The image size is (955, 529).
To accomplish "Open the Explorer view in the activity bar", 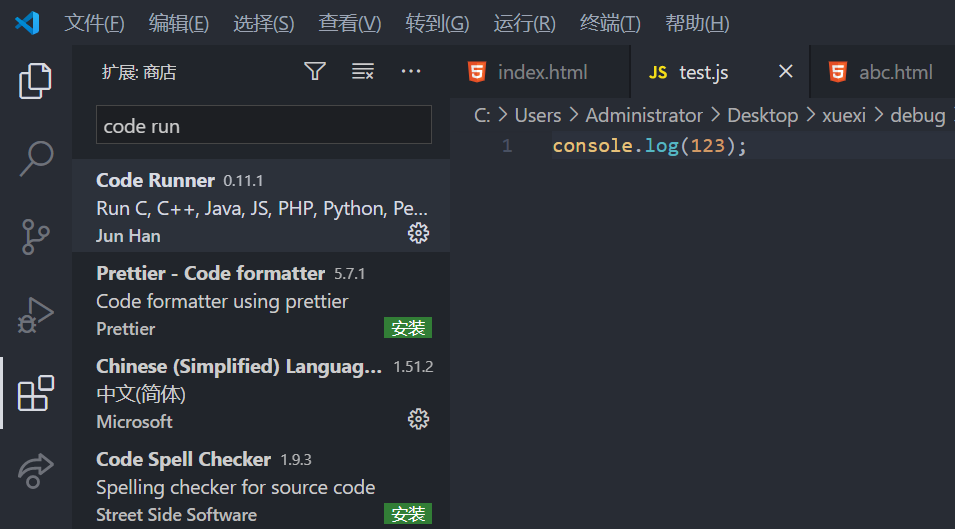I will tap(35, 80).
